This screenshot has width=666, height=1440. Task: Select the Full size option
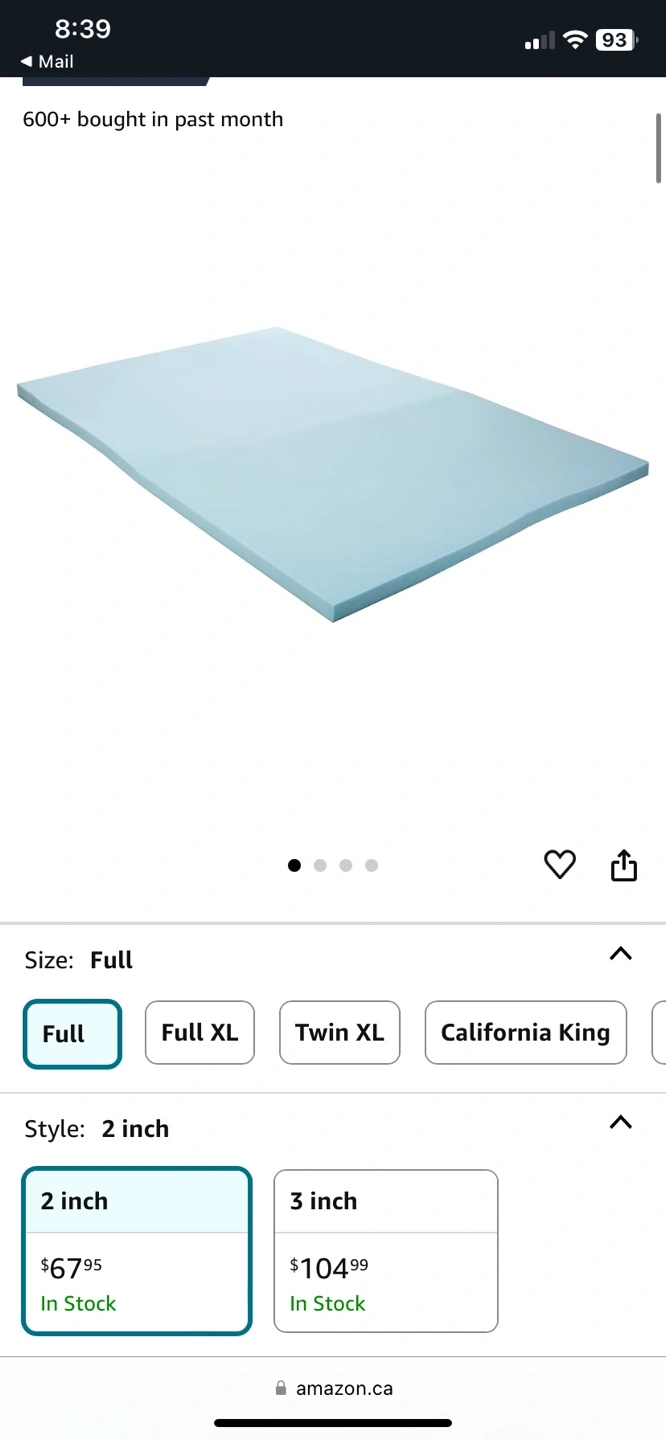point(72,1034)
